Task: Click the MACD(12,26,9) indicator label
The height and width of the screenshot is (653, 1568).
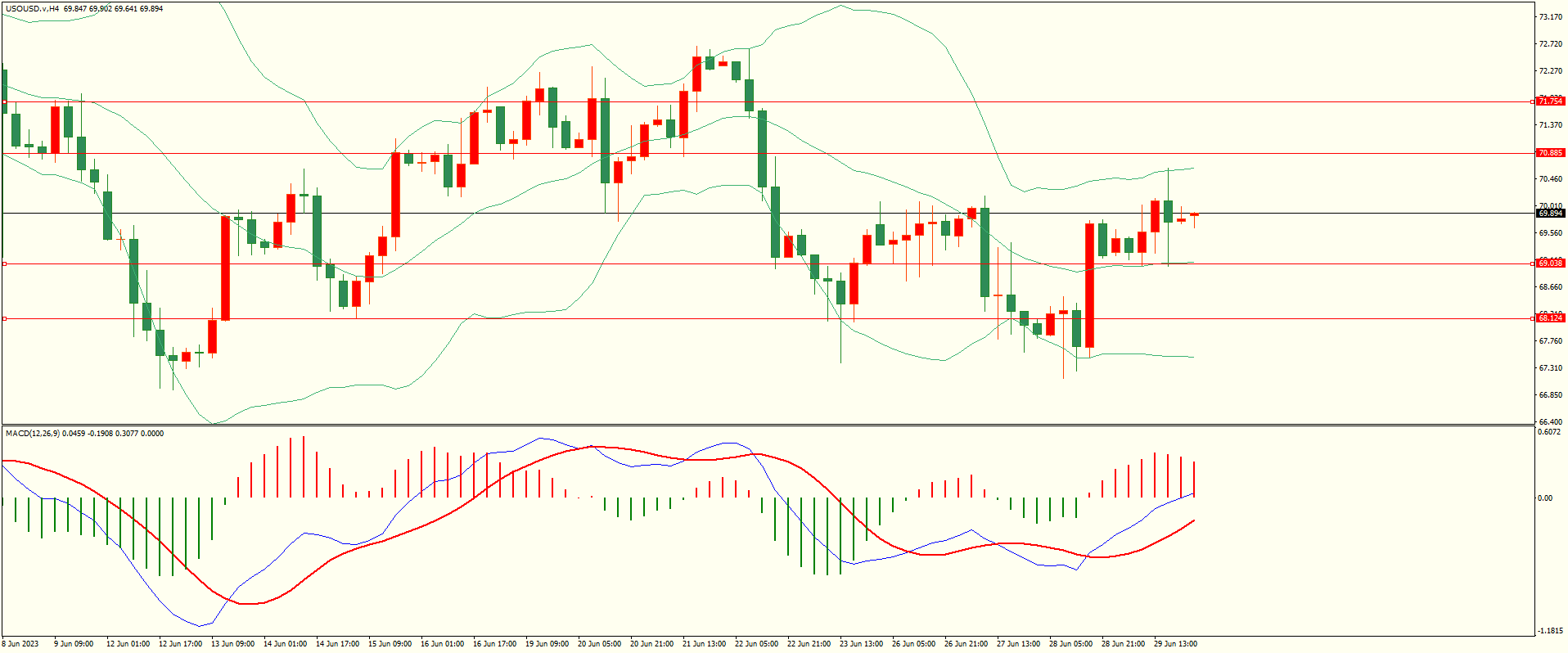Action: click(x=33, y=433)
